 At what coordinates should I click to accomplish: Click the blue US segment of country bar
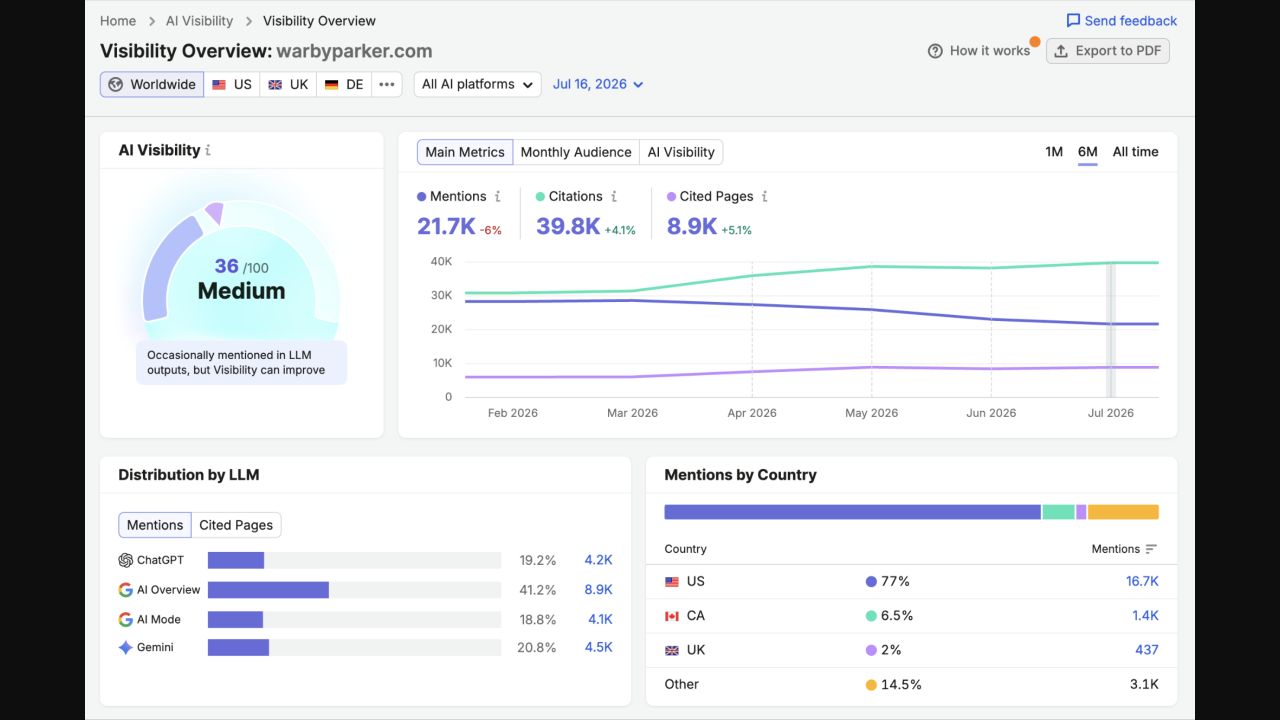852,512
